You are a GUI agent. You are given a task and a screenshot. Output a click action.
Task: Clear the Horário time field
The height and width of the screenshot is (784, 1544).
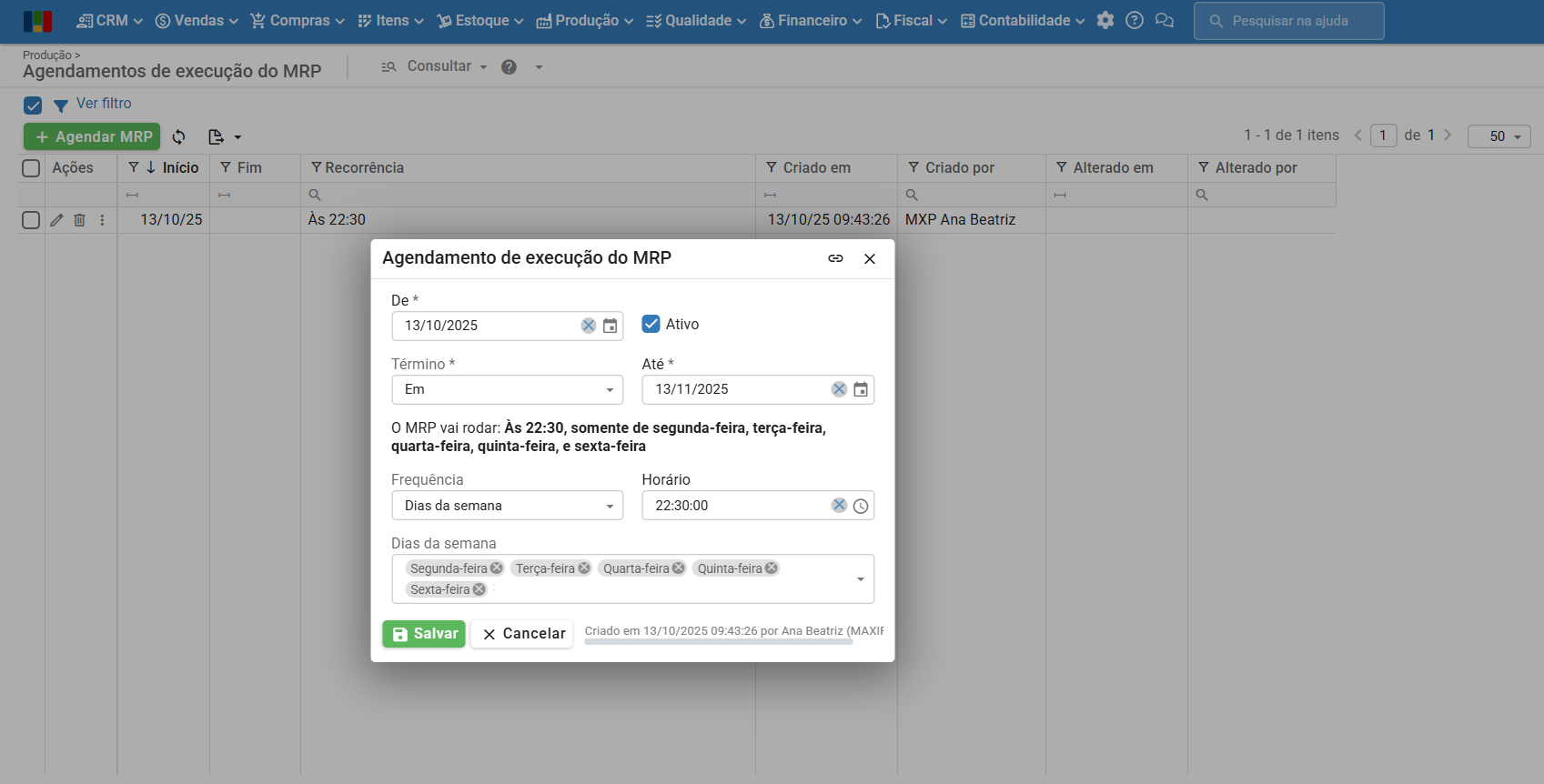[839, 505]
